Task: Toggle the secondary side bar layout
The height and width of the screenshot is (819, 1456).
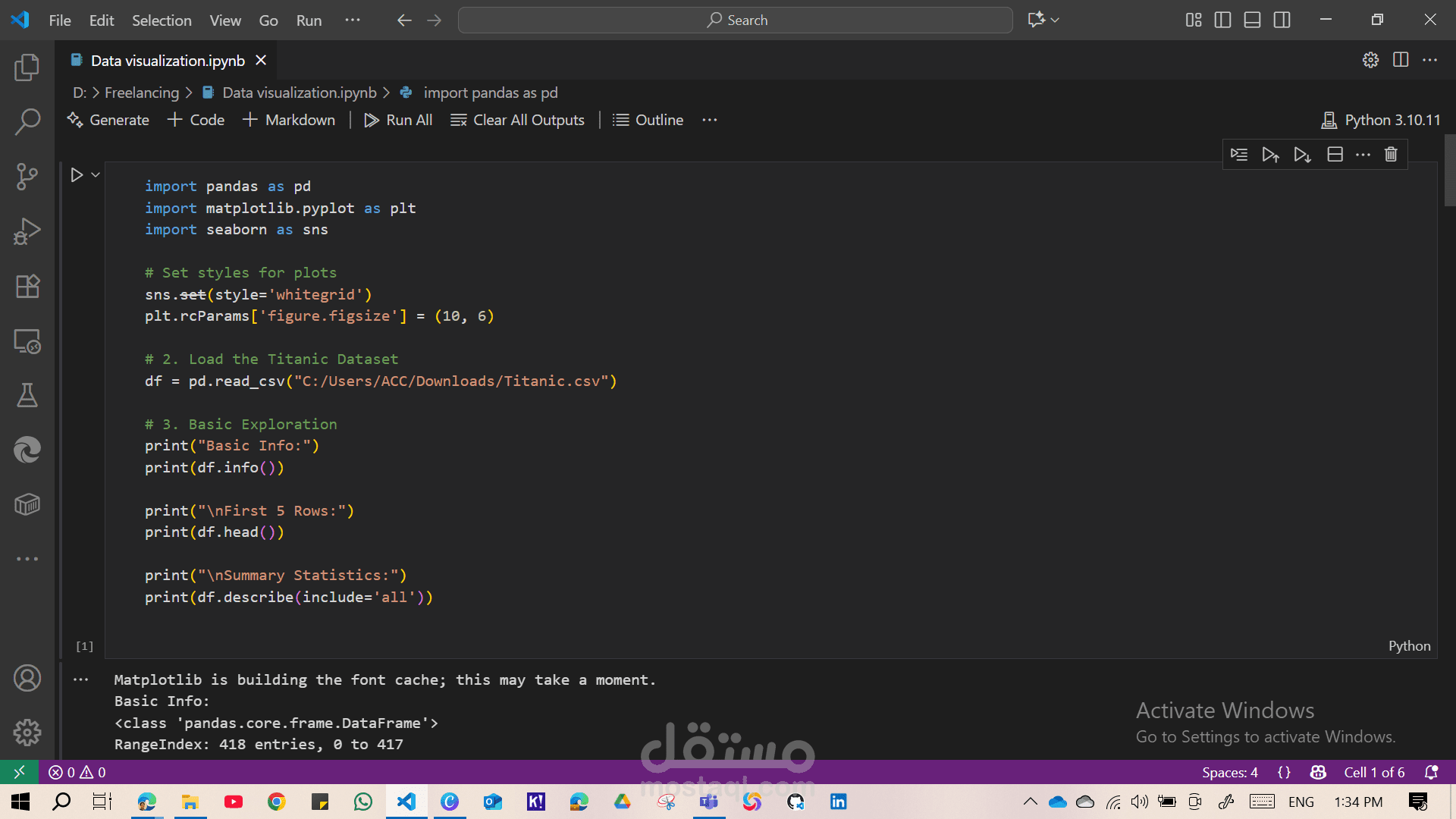Action: pyautogui.click(x=1282, y=20)
